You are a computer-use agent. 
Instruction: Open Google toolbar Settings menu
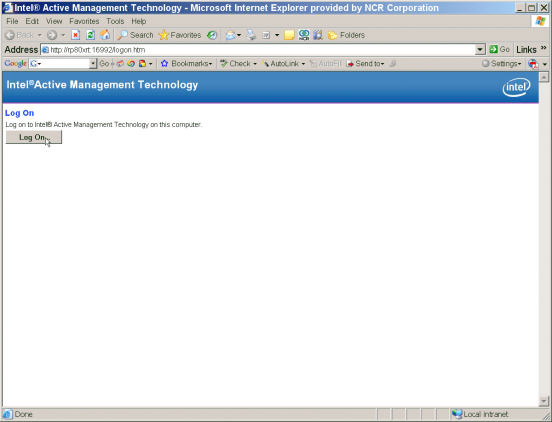click(502, 63)
